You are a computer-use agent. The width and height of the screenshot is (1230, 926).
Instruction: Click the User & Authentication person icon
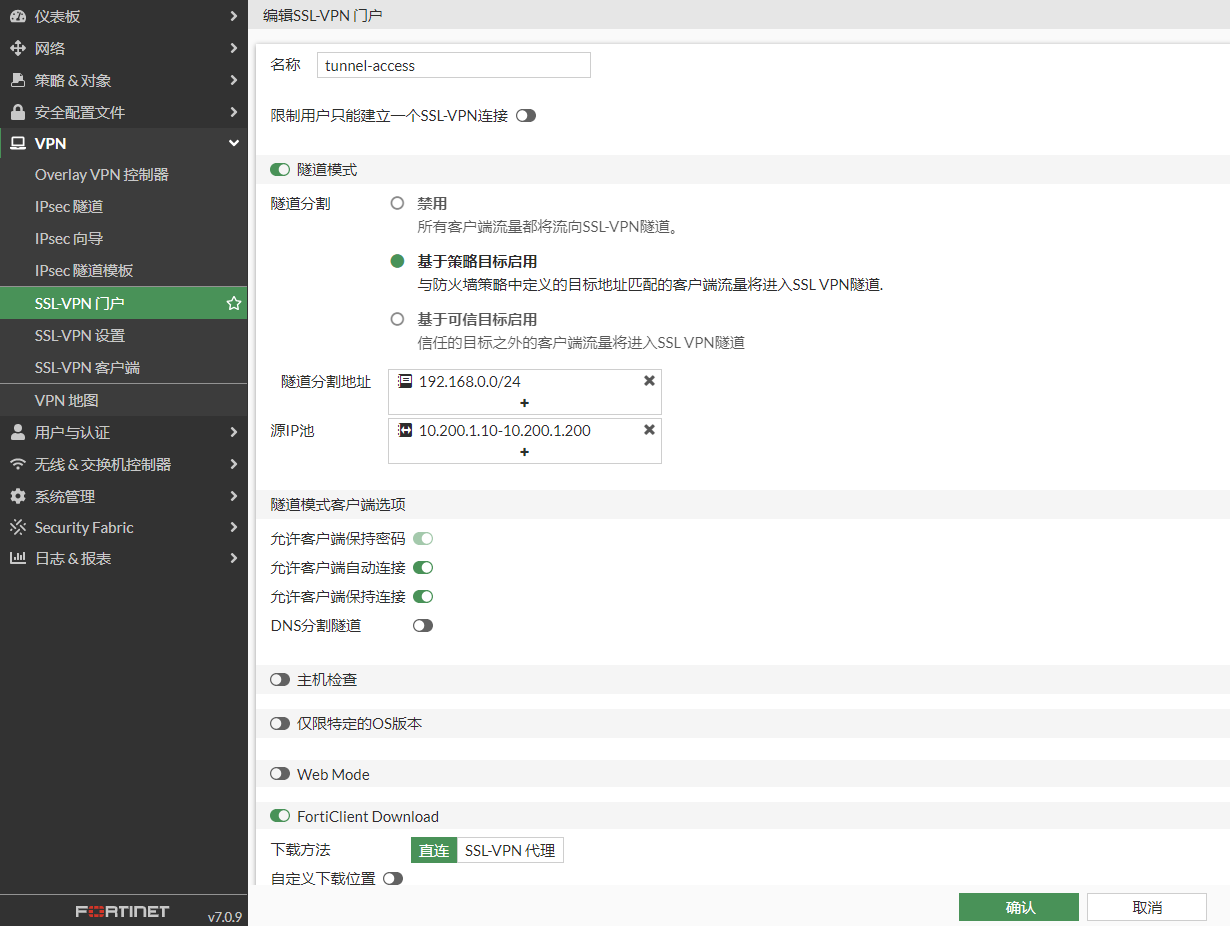pyautogui.click(x=17, y=432)
